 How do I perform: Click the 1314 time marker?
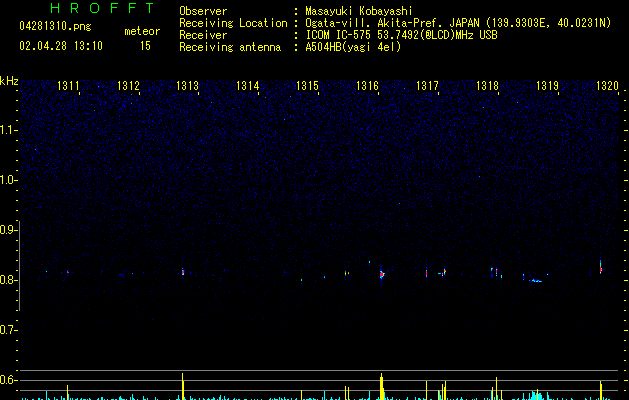(248, 86)
